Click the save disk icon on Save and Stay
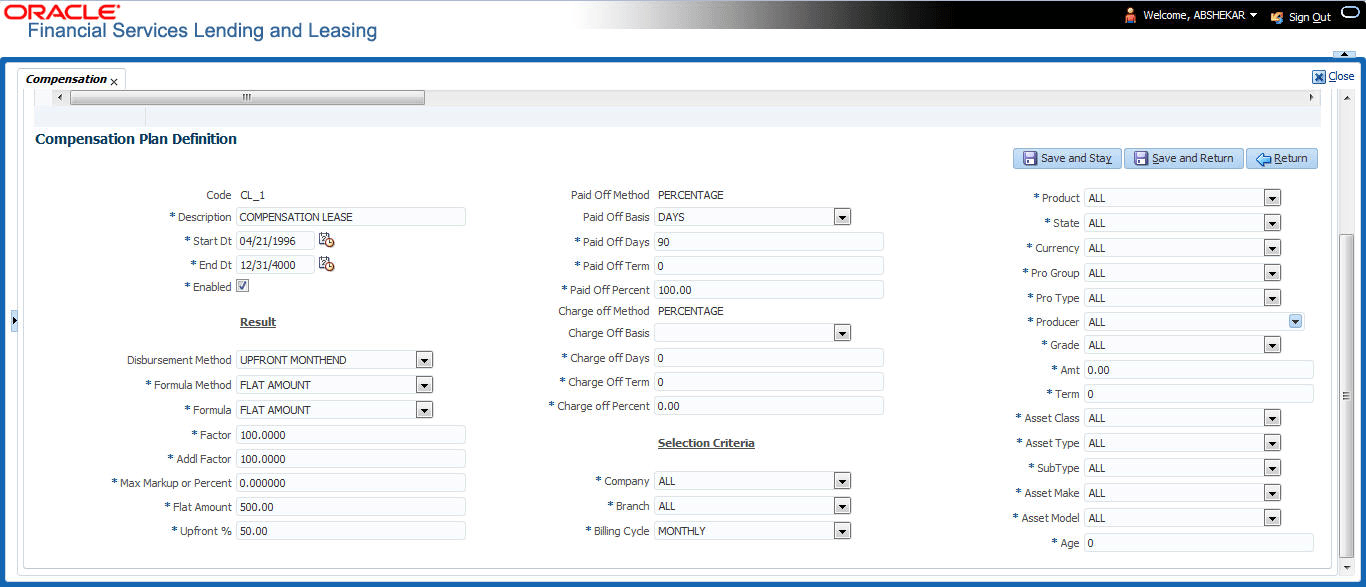The height and width of the screenshot is (587, 1366). (x=1031, y=158)
